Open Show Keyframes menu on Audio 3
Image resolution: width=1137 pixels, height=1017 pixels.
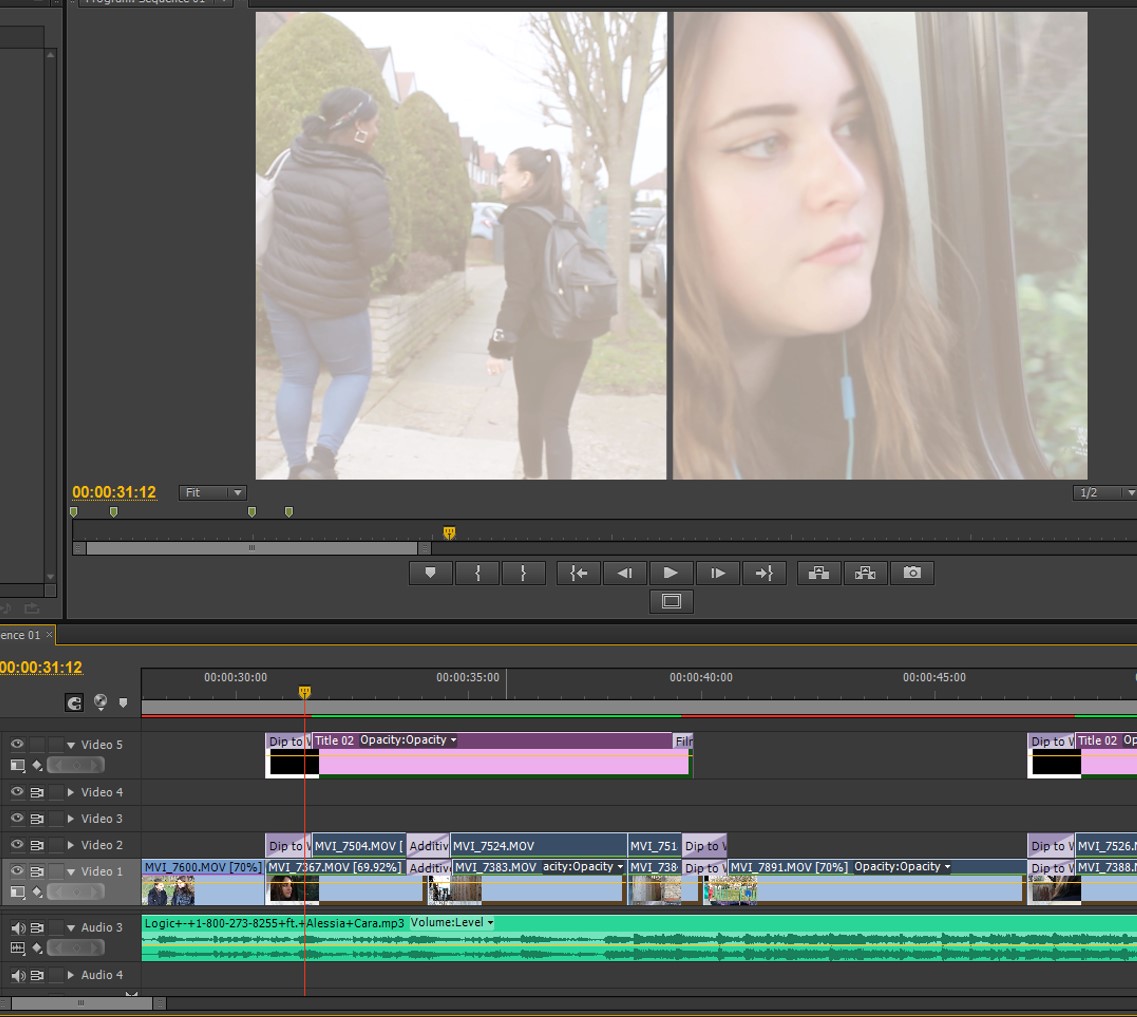click(38, 947)
